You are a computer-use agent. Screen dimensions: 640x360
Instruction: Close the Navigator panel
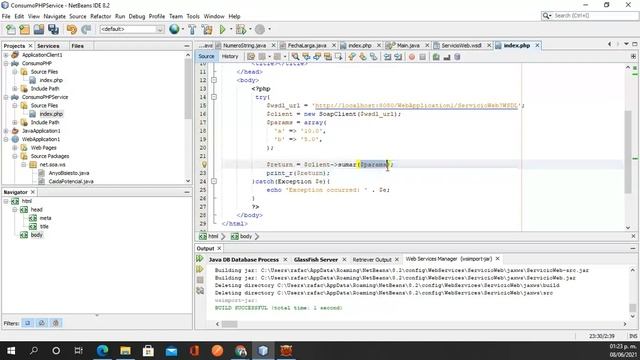(x=33, y=192)
